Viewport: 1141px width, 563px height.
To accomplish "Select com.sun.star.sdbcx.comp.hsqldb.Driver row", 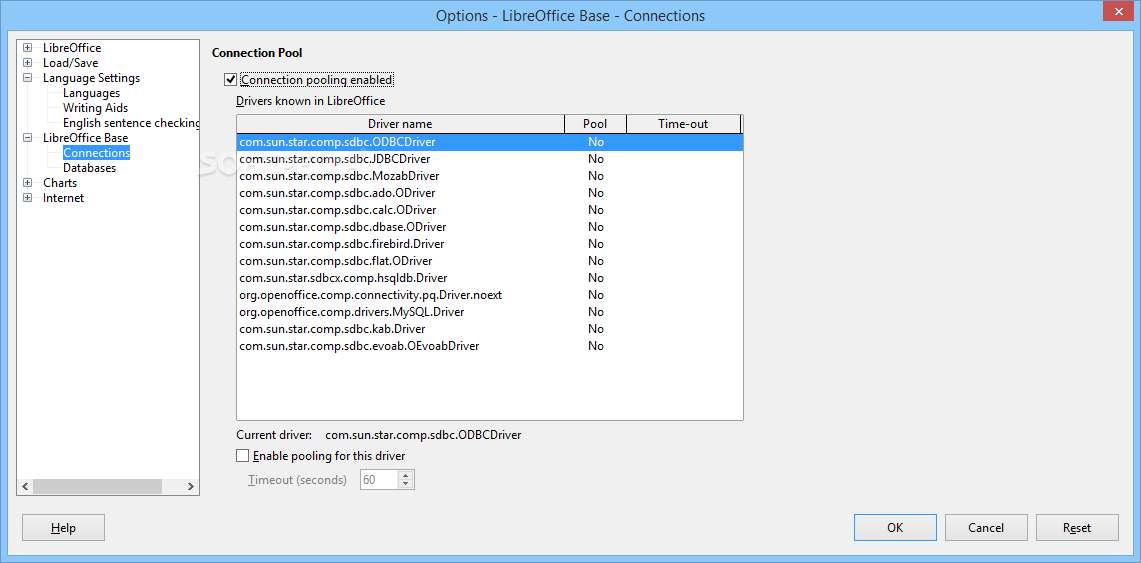I will pos(490,278).
